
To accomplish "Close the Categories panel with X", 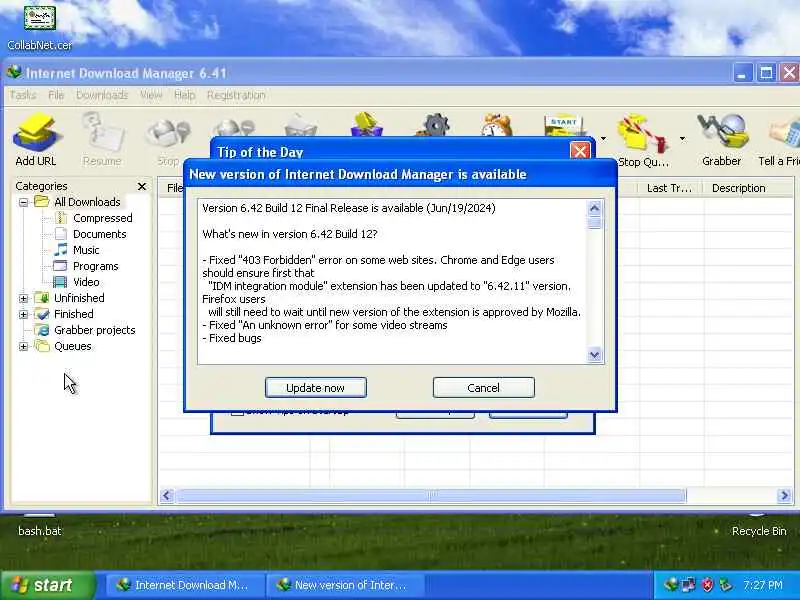I will click(142, 186).
